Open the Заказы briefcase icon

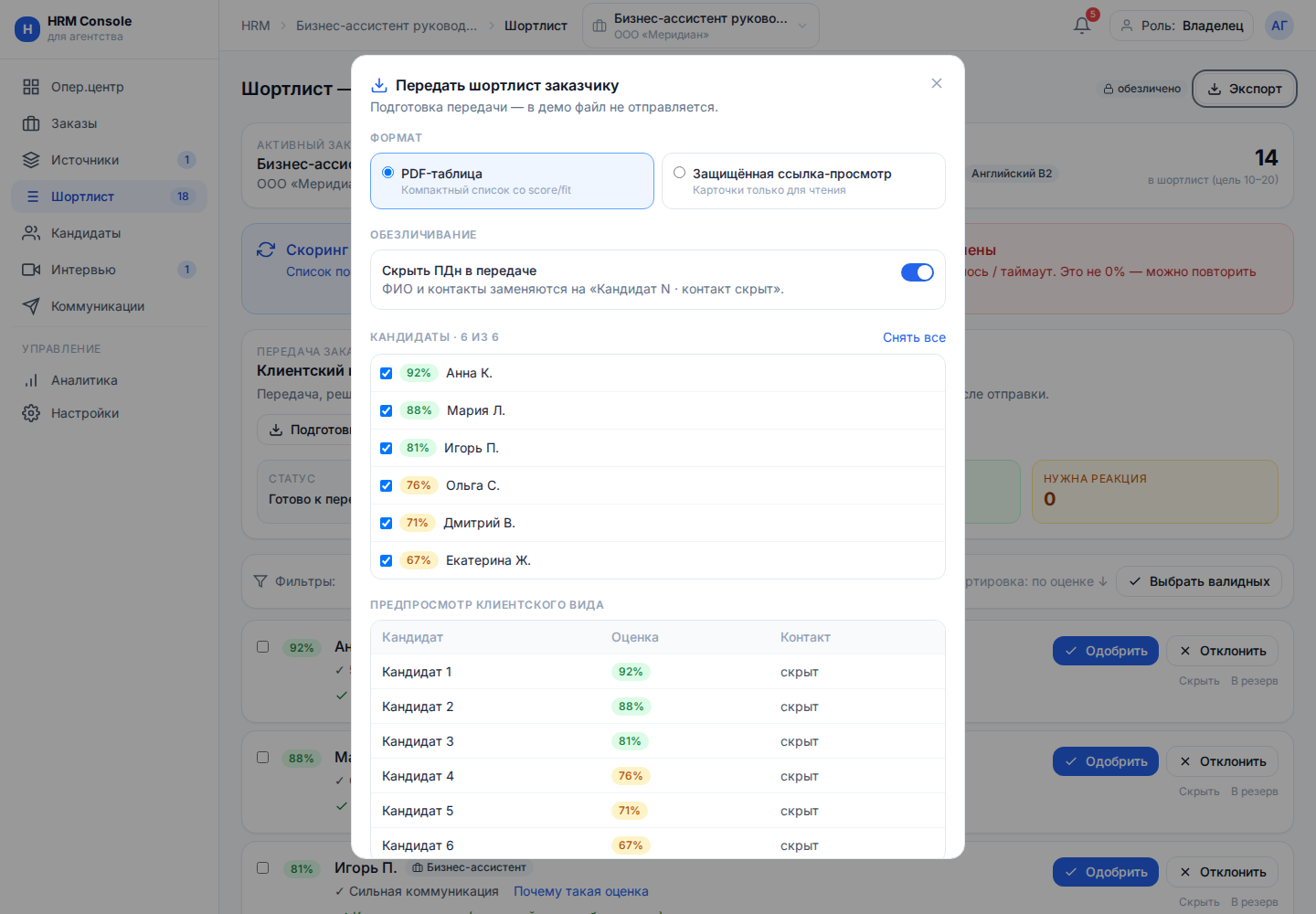(x=31, y=123)
